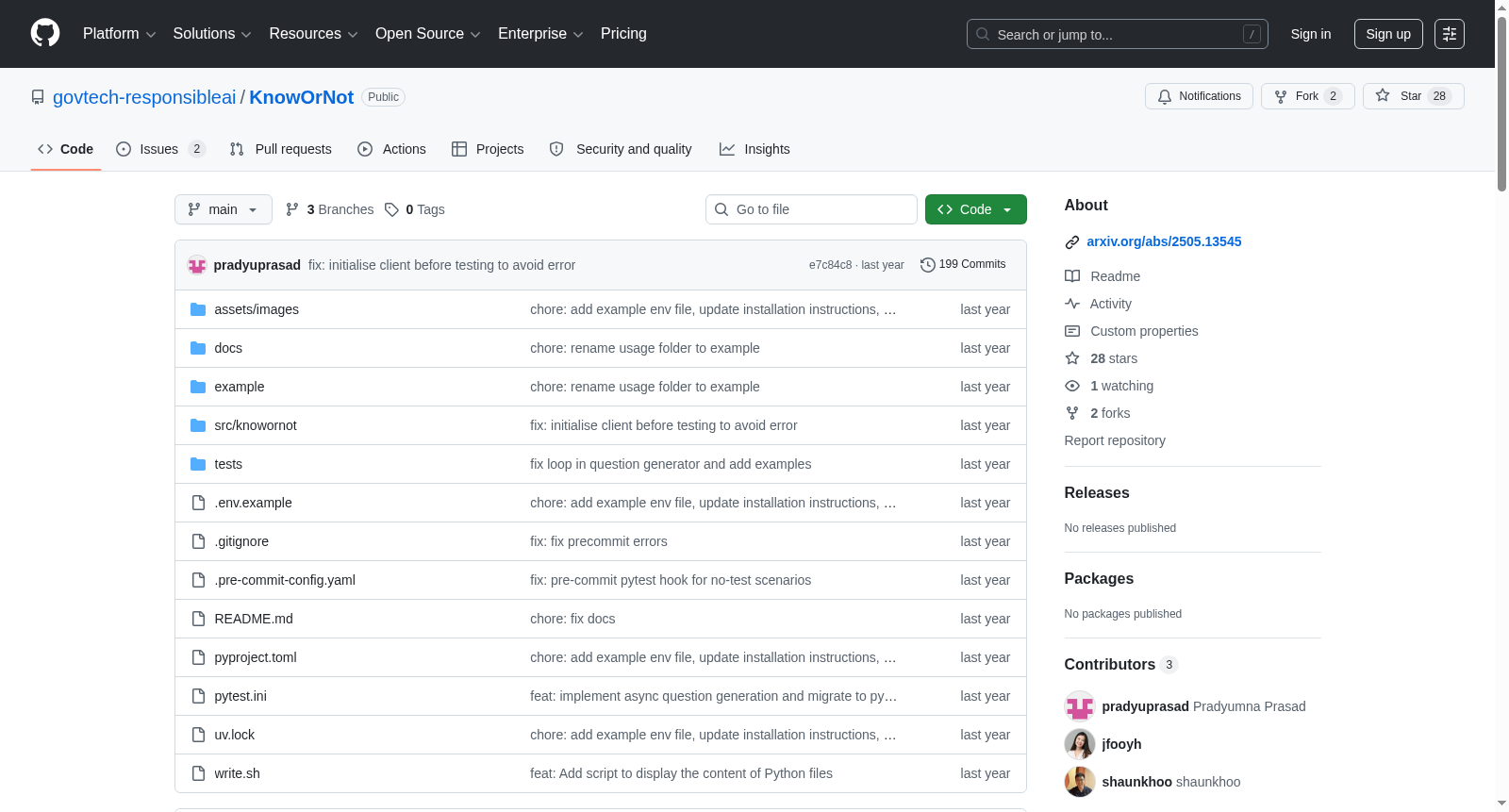Viewport: 1509px width, 812px height.
Task: Click the .env.example file icon
Action: pyautogui.click(x=198, y=503)
